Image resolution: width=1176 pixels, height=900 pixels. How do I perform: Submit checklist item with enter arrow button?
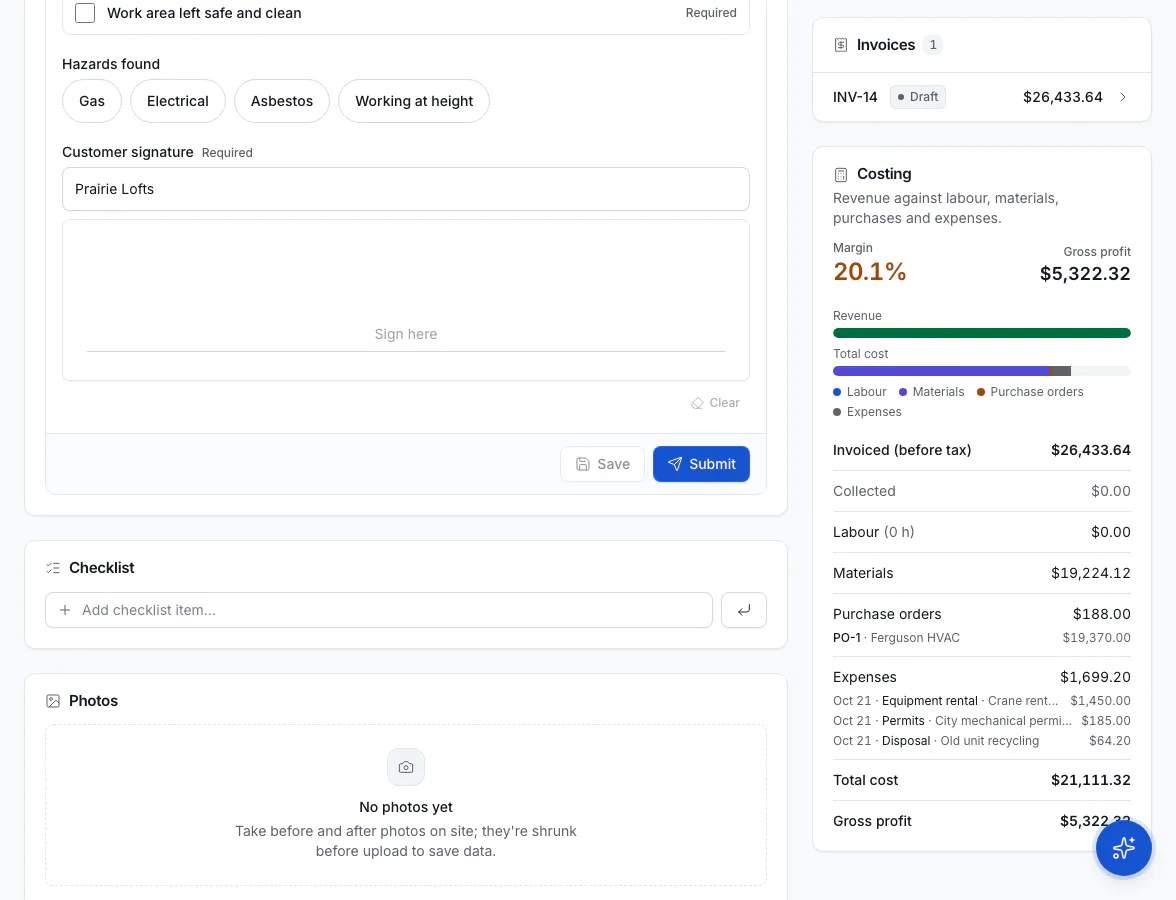(x=743, y=610)
